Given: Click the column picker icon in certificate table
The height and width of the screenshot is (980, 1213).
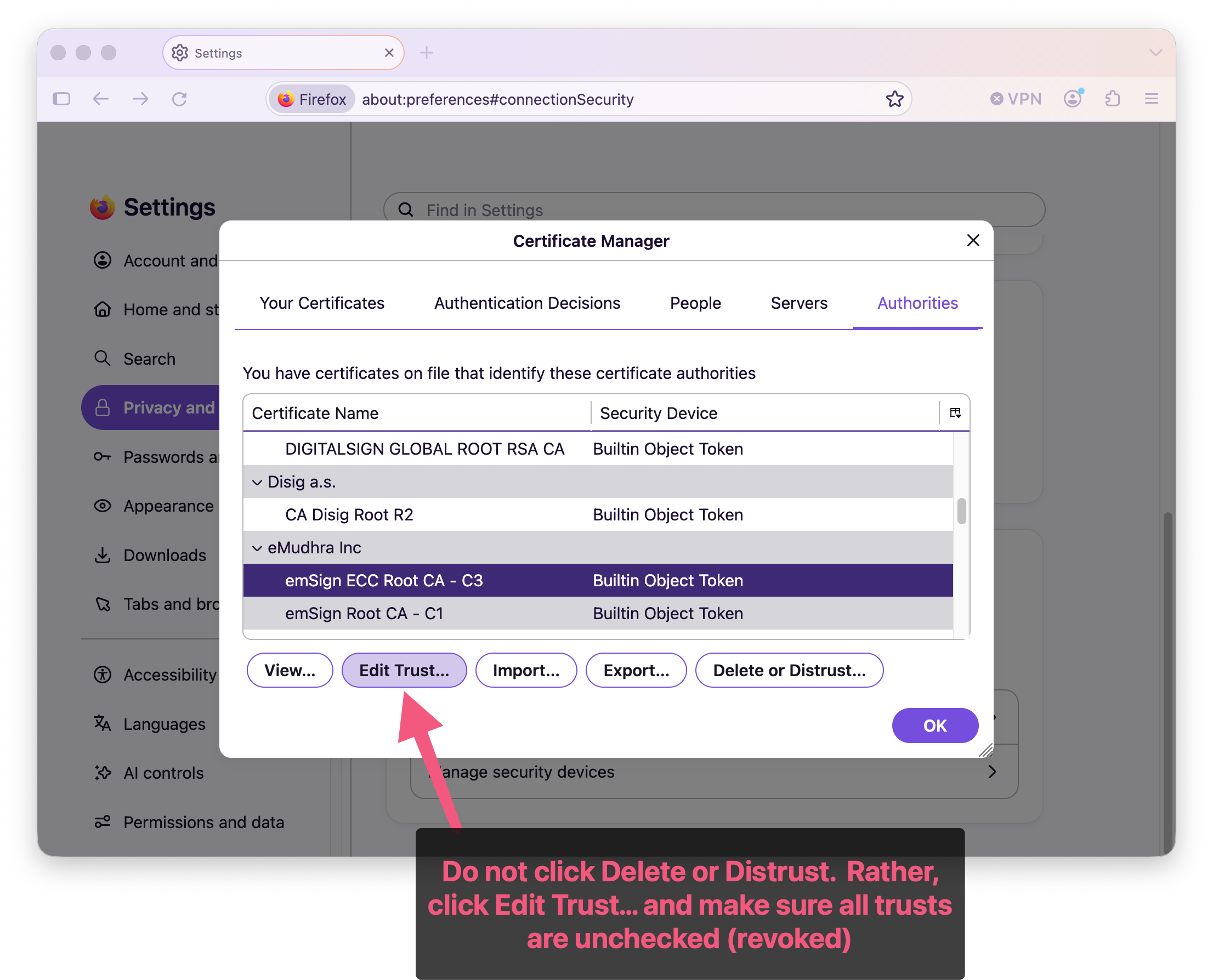Looking at the screenshot, I should (955, 412).
